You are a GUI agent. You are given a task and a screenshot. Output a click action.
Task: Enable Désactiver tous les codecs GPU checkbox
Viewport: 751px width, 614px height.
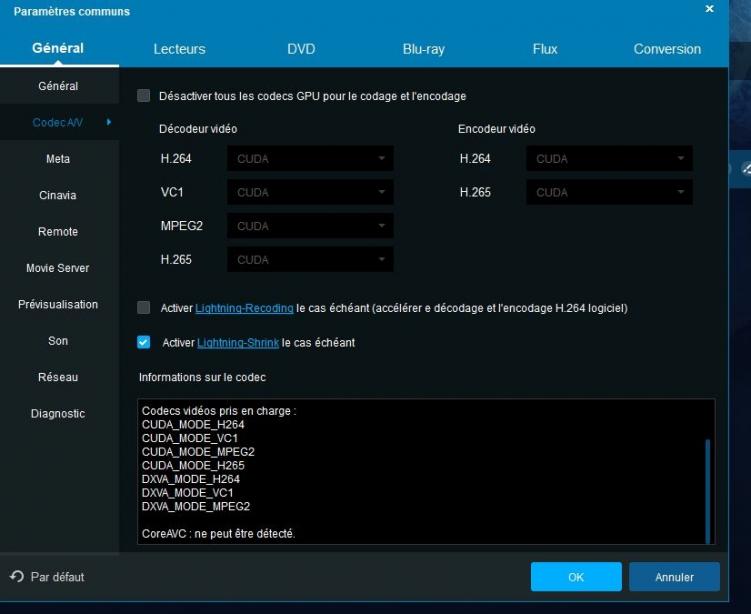click(144, 96)
